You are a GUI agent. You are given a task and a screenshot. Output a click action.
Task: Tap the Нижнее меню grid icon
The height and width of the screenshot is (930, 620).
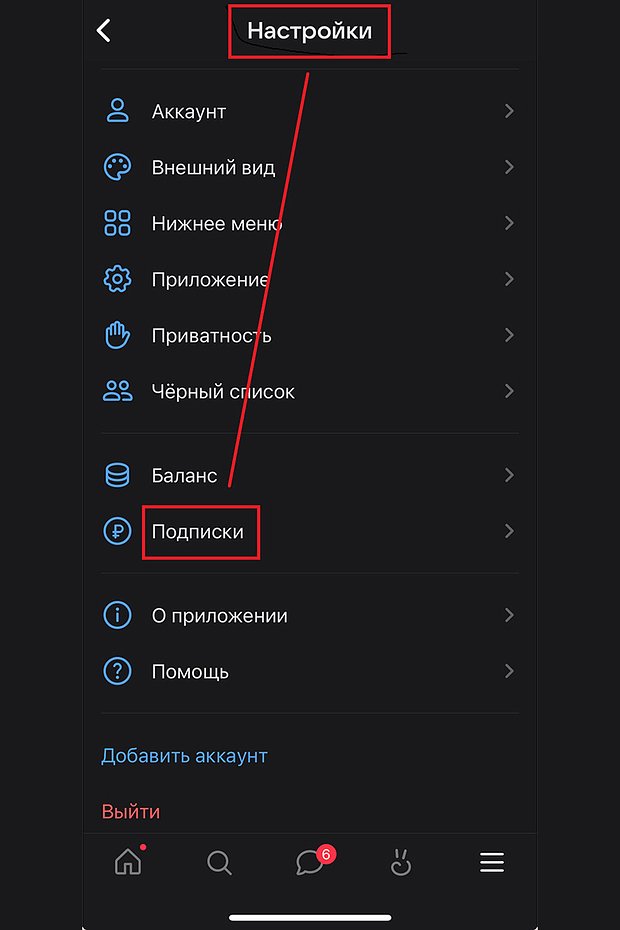(x=117, y=223)
